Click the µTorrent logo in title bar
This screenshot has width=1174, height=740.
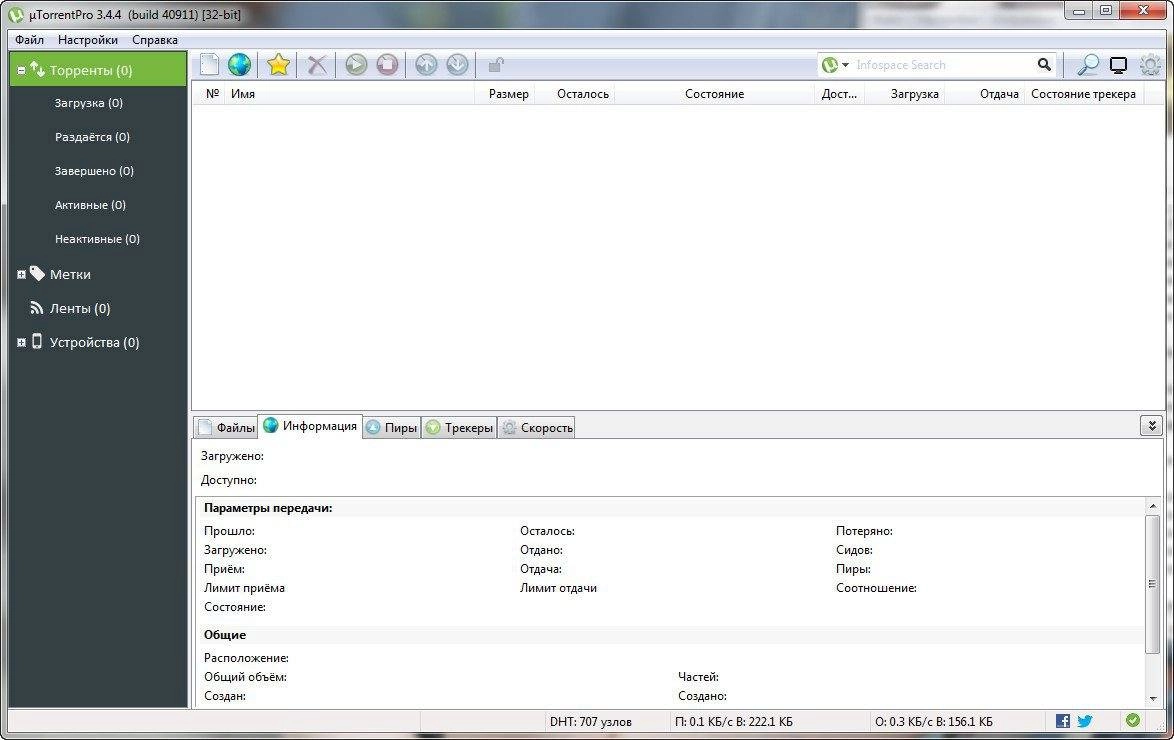click(16, 14)
